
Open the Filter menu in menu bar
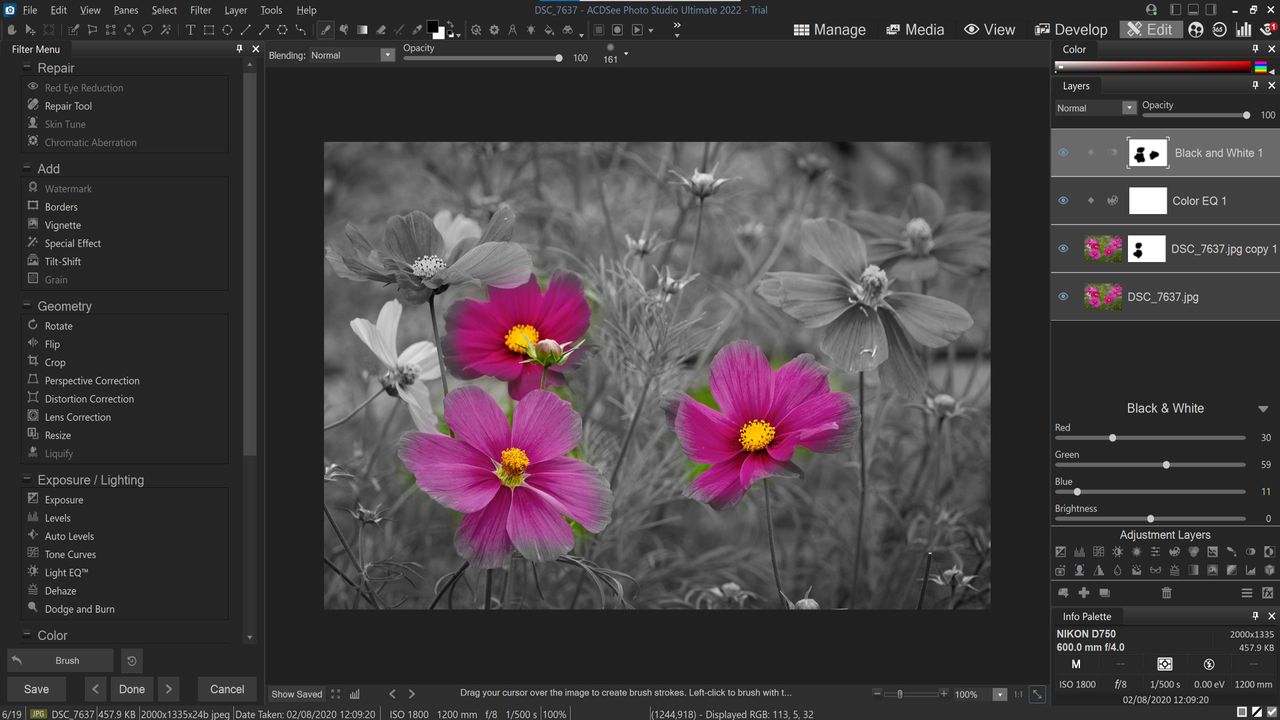point(201,10)
